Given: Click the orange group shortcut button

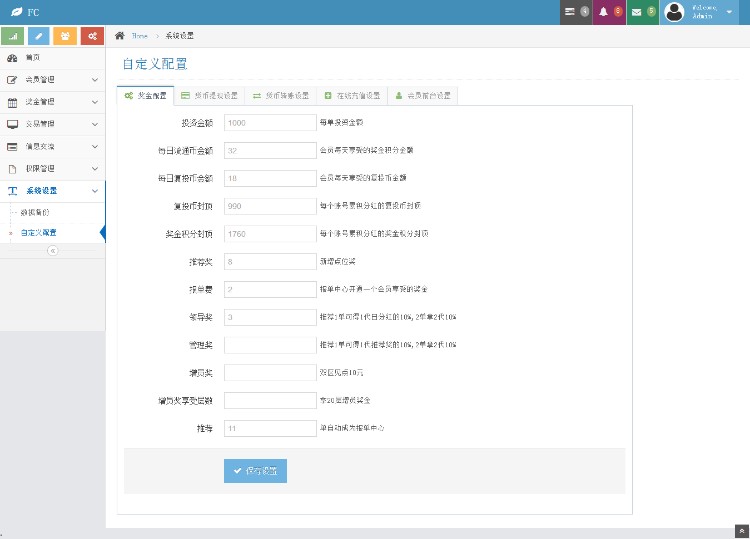Looking at the screenshot, I should [x=65, y=36].
